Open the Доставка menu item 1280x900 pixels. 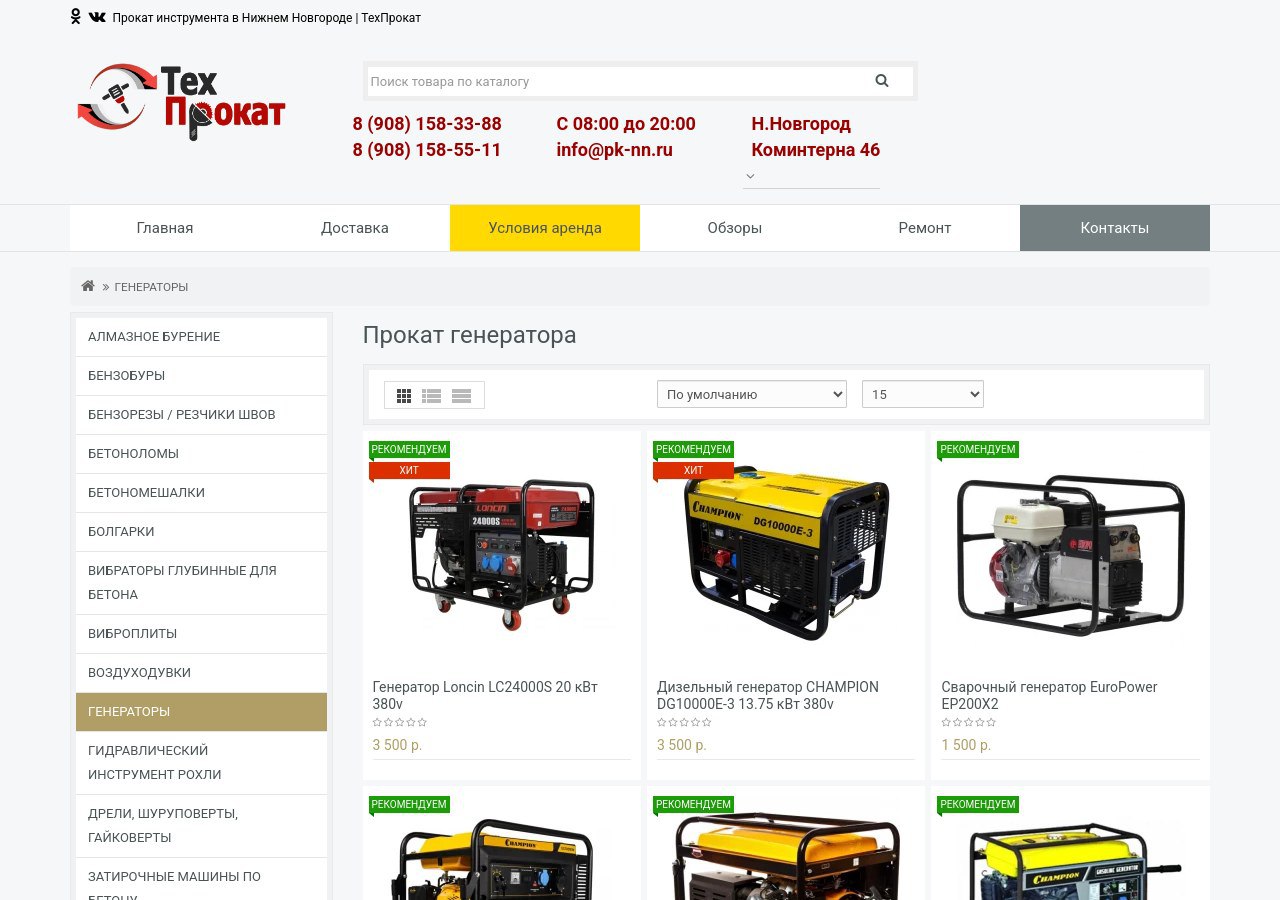point(355,228)
